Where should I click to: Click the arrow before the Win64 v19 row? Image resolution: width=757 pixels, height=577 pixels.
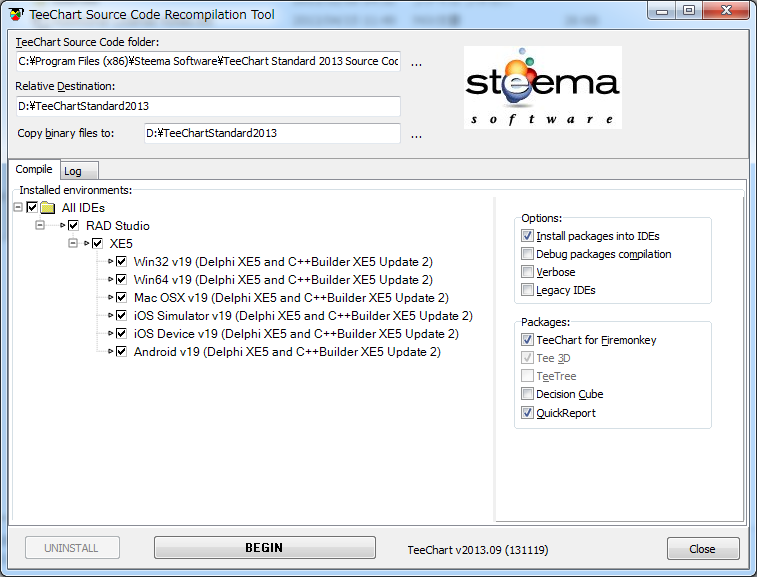tap(111, 280)
